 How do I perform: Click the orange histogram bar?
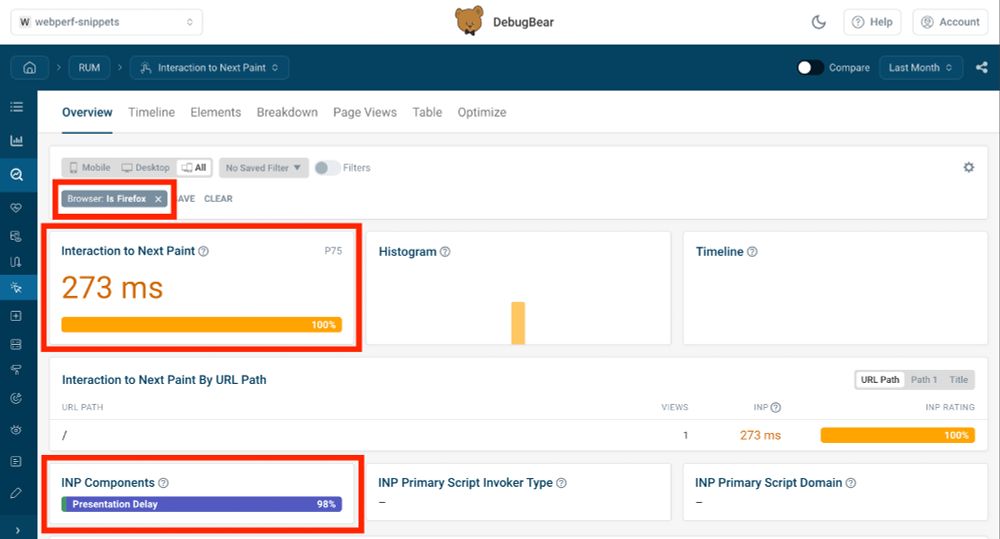tap(518, 323)
